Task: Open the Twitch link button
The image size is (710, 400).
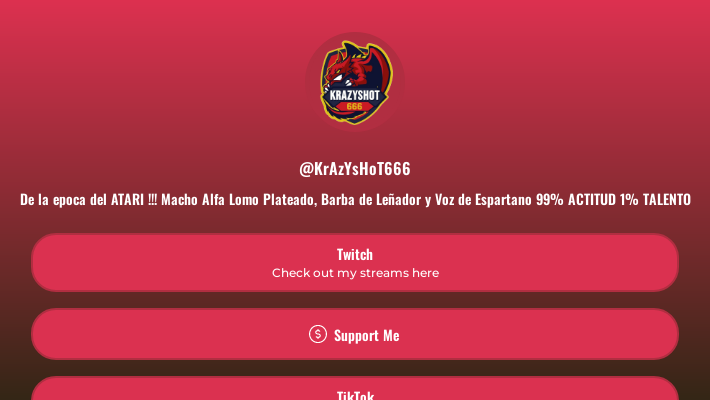Action: coord(355,263)
